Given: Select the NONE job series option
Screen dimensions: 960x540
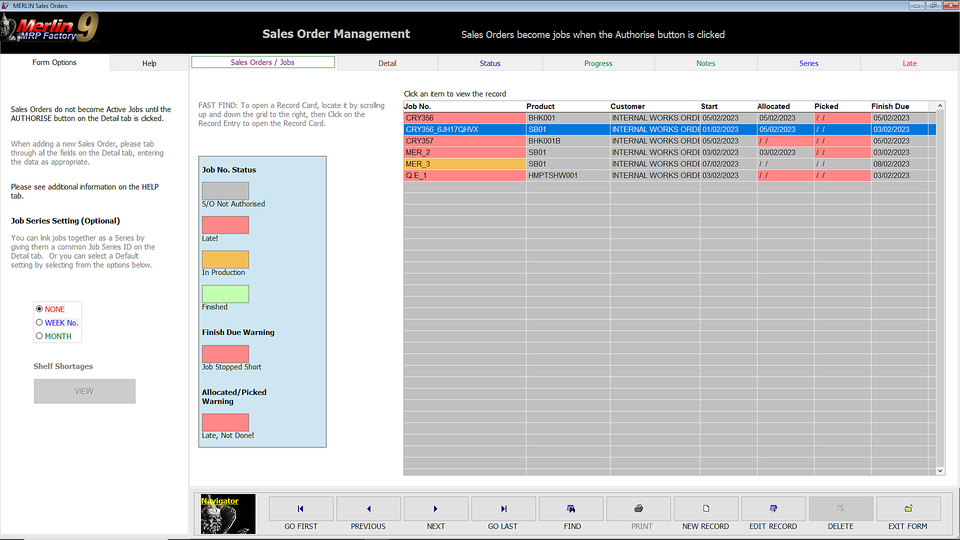Looking at the screenshot, I should (x=40, y=309).
